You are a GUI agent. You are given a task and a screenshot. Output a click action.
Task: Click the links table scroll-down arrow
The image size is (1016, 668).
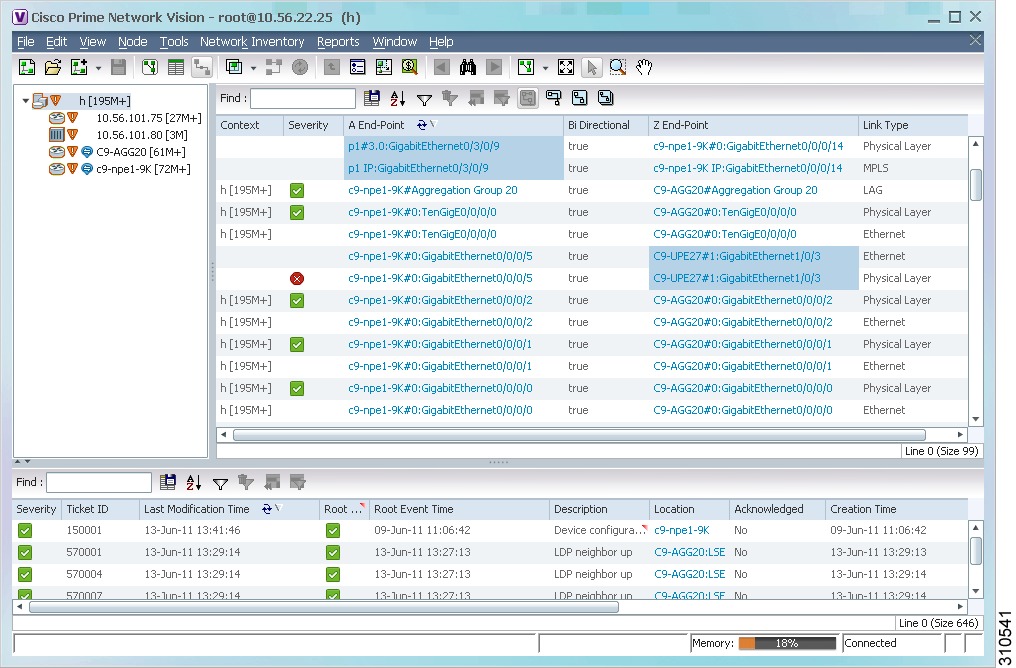pos(976,419)
